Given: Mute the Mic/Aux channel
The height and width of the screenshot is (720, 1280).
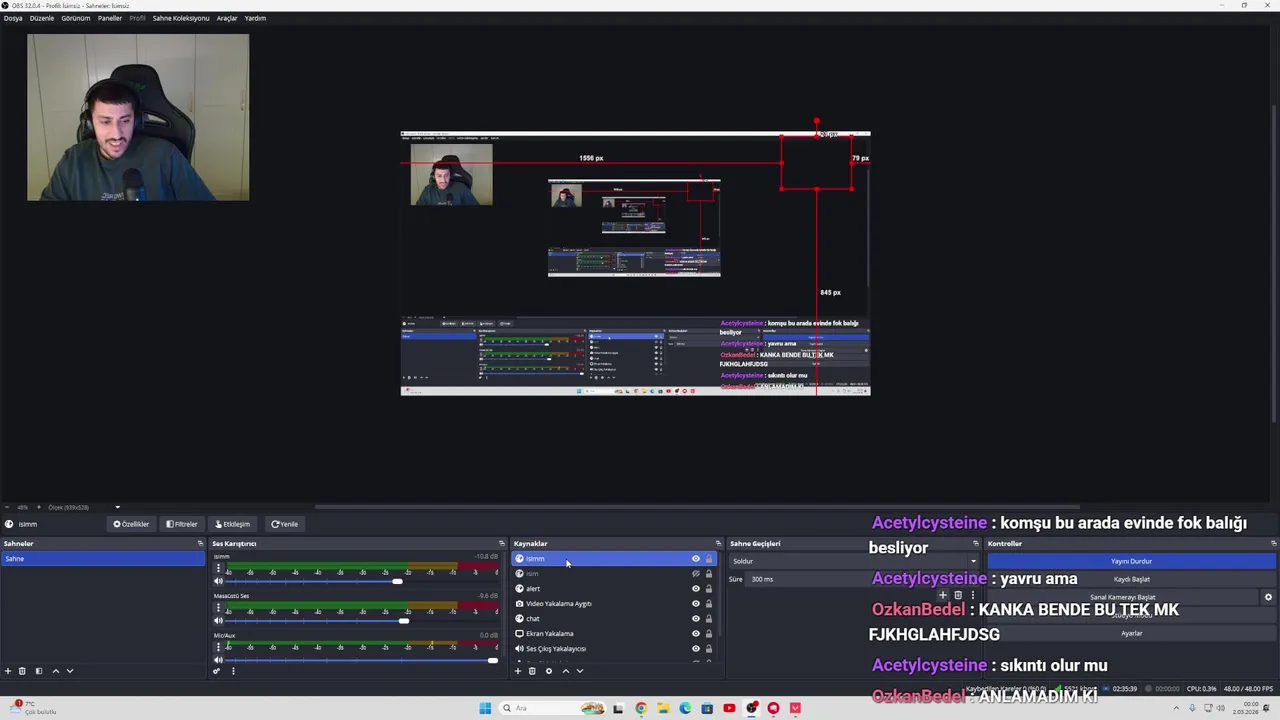Looking at the screenshot, I should click(218, 660).
